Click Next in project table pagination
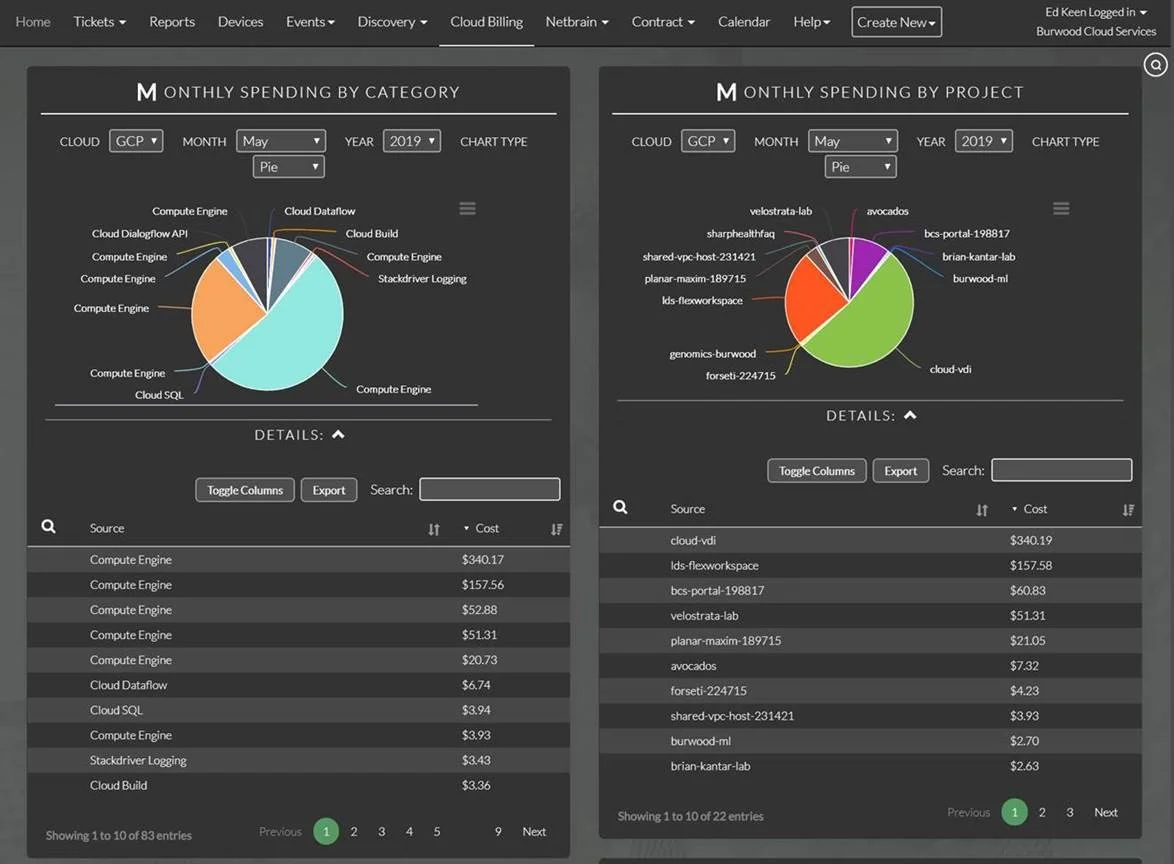Screen dimensions: 1174x864 pos(1106,812)
